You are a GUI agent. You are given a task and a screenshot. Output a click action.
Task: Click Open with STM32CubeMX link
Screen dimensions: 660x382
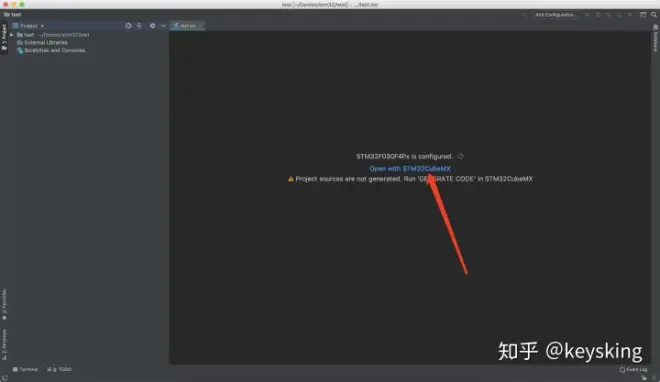pyautogui.click(x=410, y=168)
